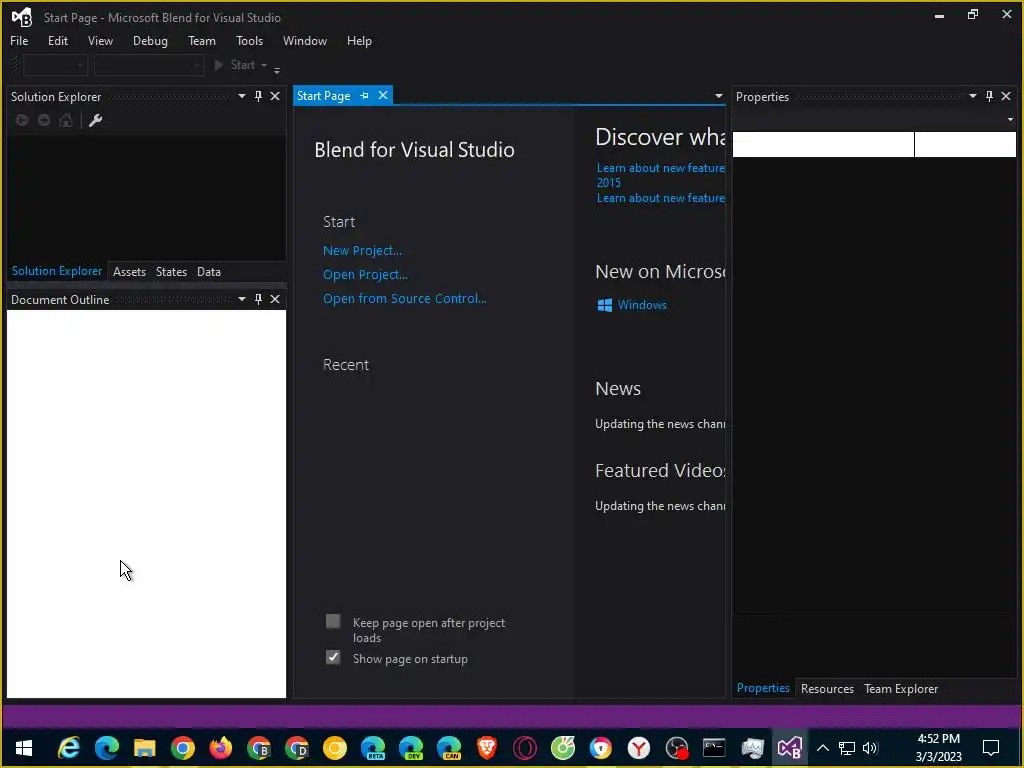Close the Properties panel

(x=1006, y=96)
